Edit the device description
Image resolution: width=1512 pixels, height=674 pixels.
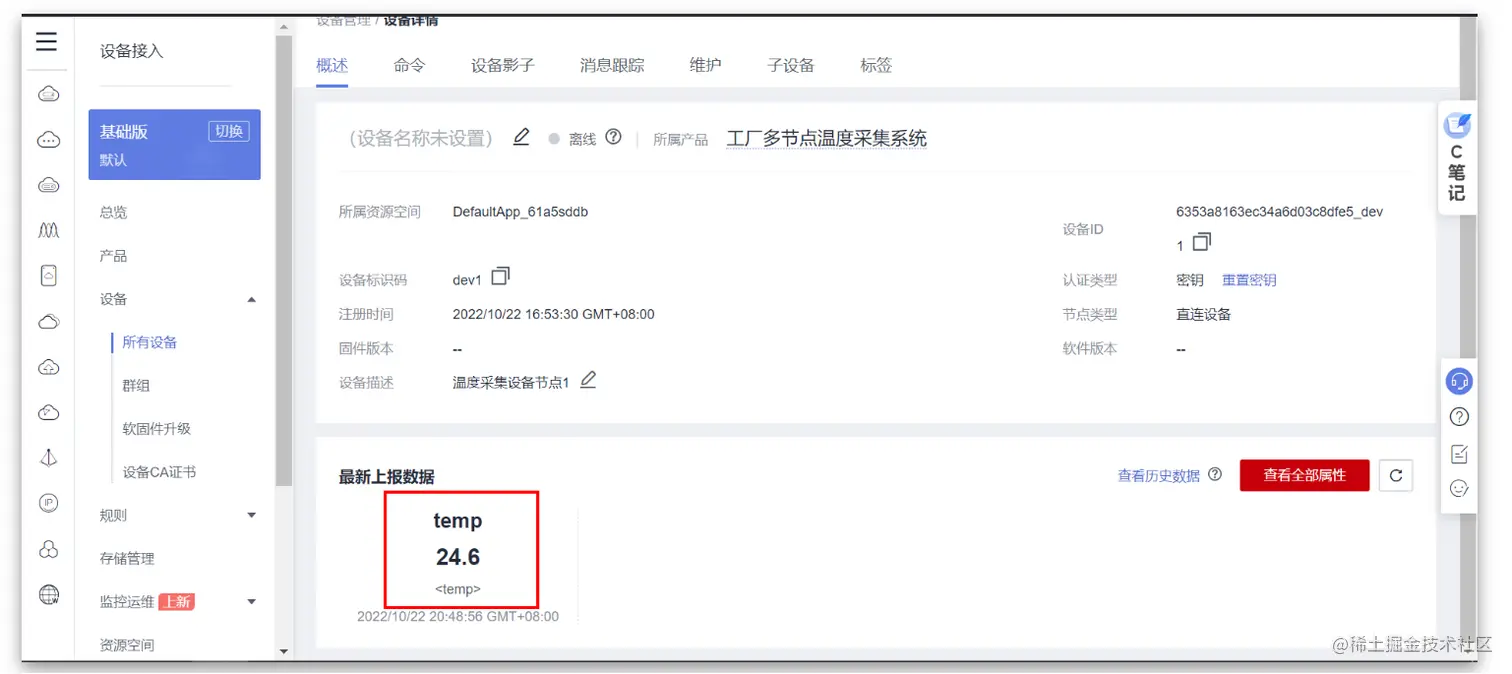pos(588,380)
